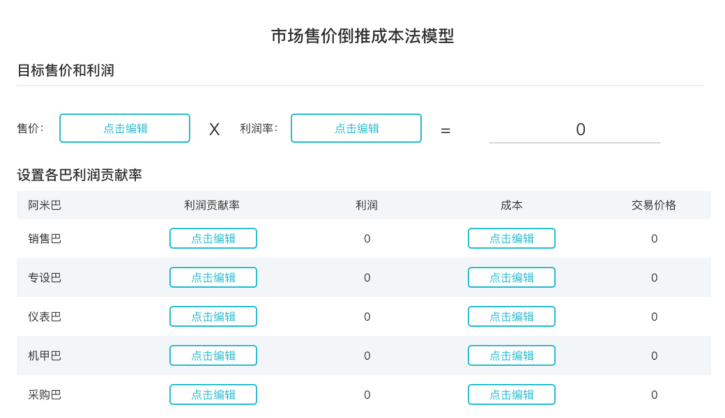Edit the 成本 for 机甲巴
This screenshot has width=725, height=418.
click(511, 355)
